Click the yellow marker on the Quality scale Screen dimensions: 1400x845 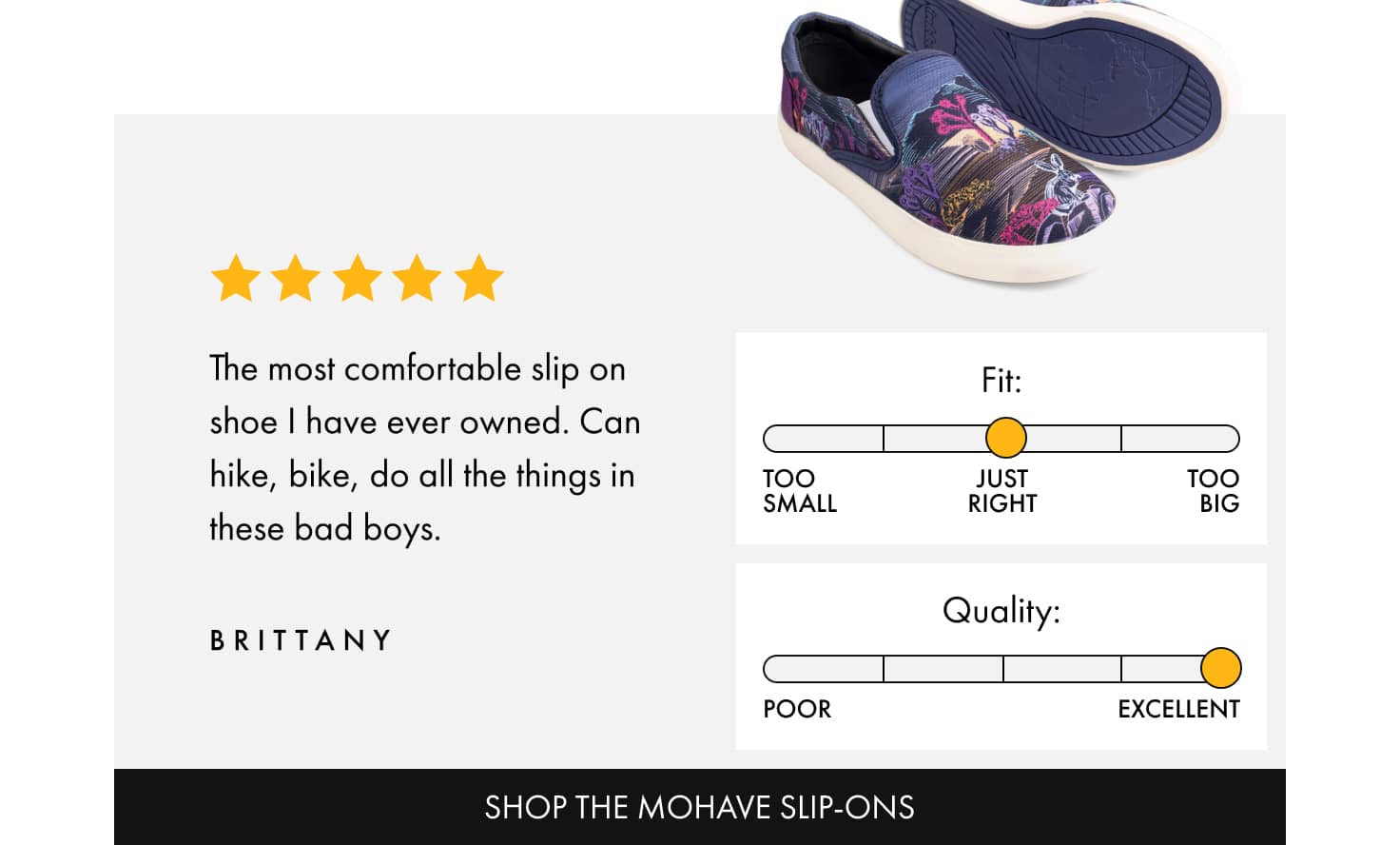(x=1222, y=669)
